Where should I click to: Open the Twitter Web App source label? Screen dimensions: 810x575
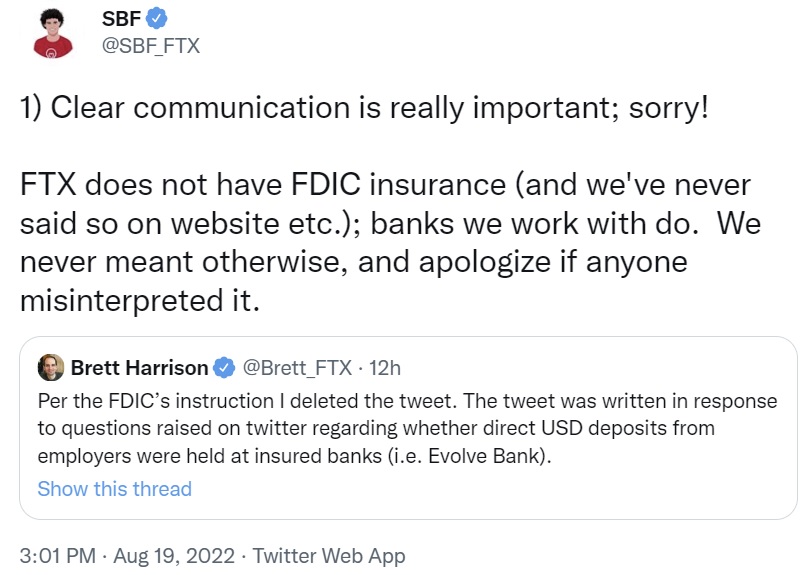click(329, 555)
